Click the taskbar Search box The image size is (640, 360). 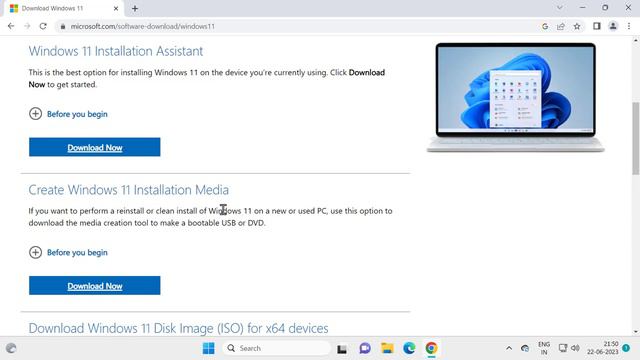(276, 348)
